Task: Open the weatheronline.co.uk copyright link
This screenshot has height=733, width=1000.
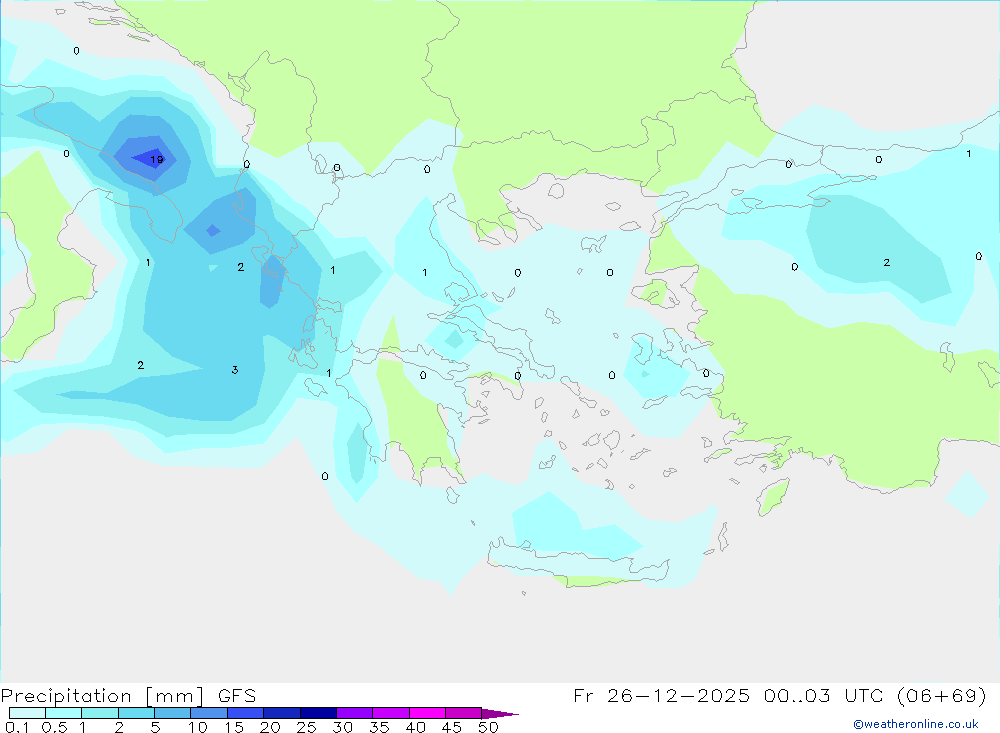Action: click(916, 724)
